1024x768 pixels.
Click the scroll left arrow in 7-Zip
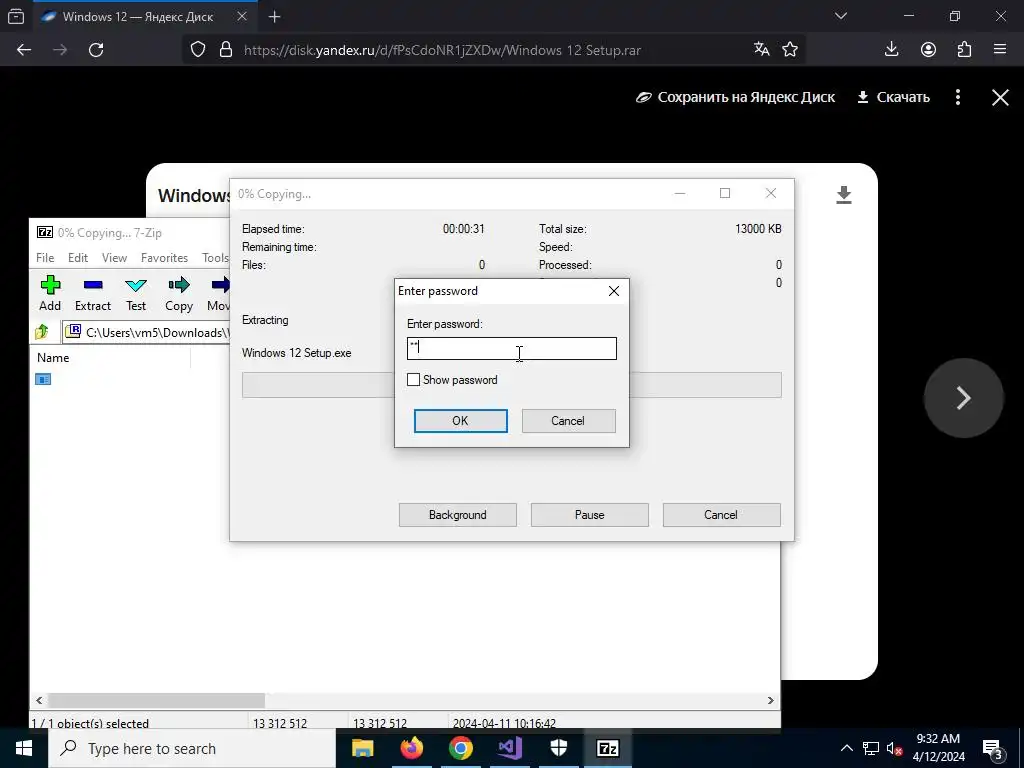39,700
